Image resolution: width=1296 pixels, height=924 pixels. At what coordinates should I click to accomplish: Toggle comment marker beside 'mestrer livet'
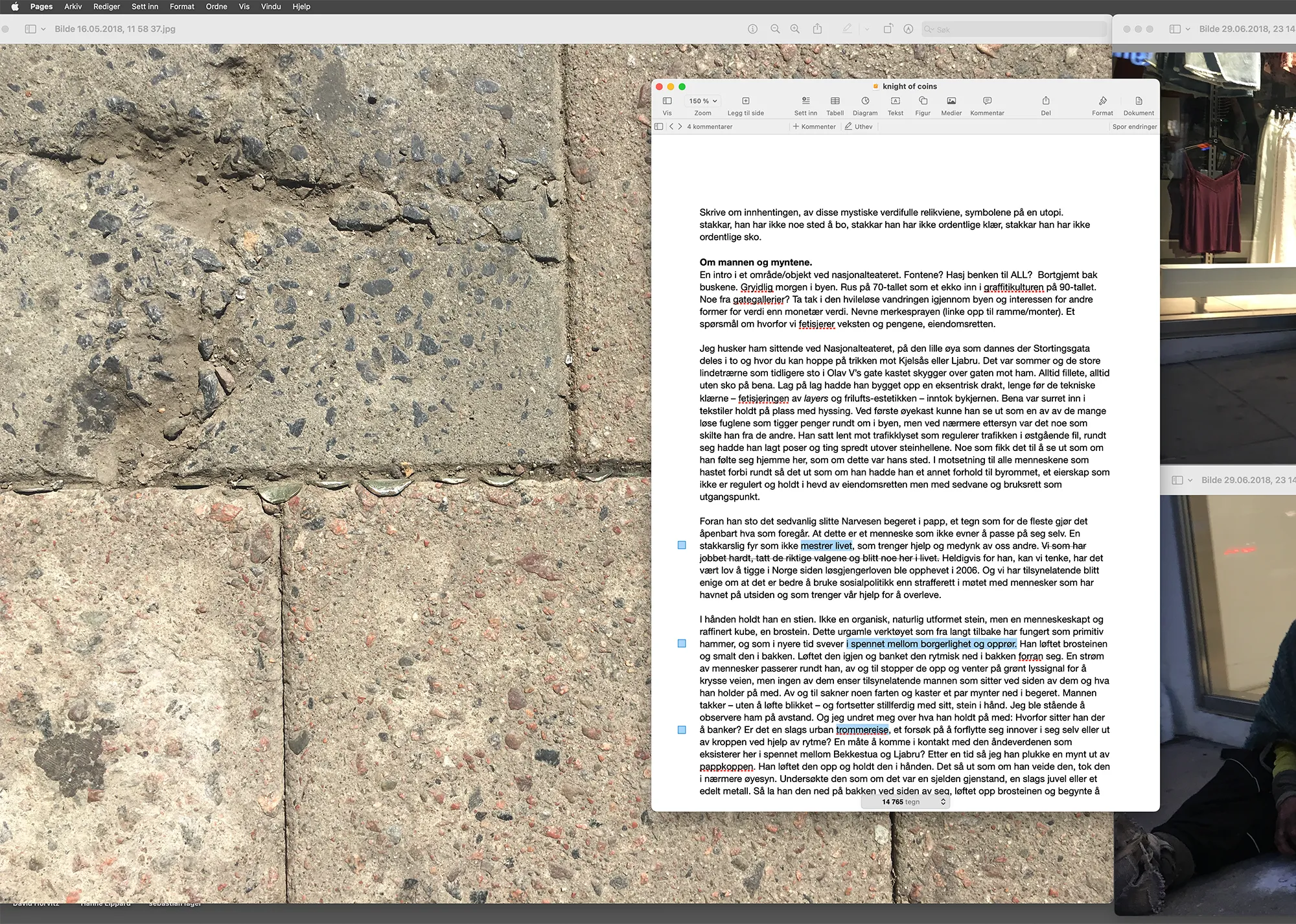click(x=682, y=546)
